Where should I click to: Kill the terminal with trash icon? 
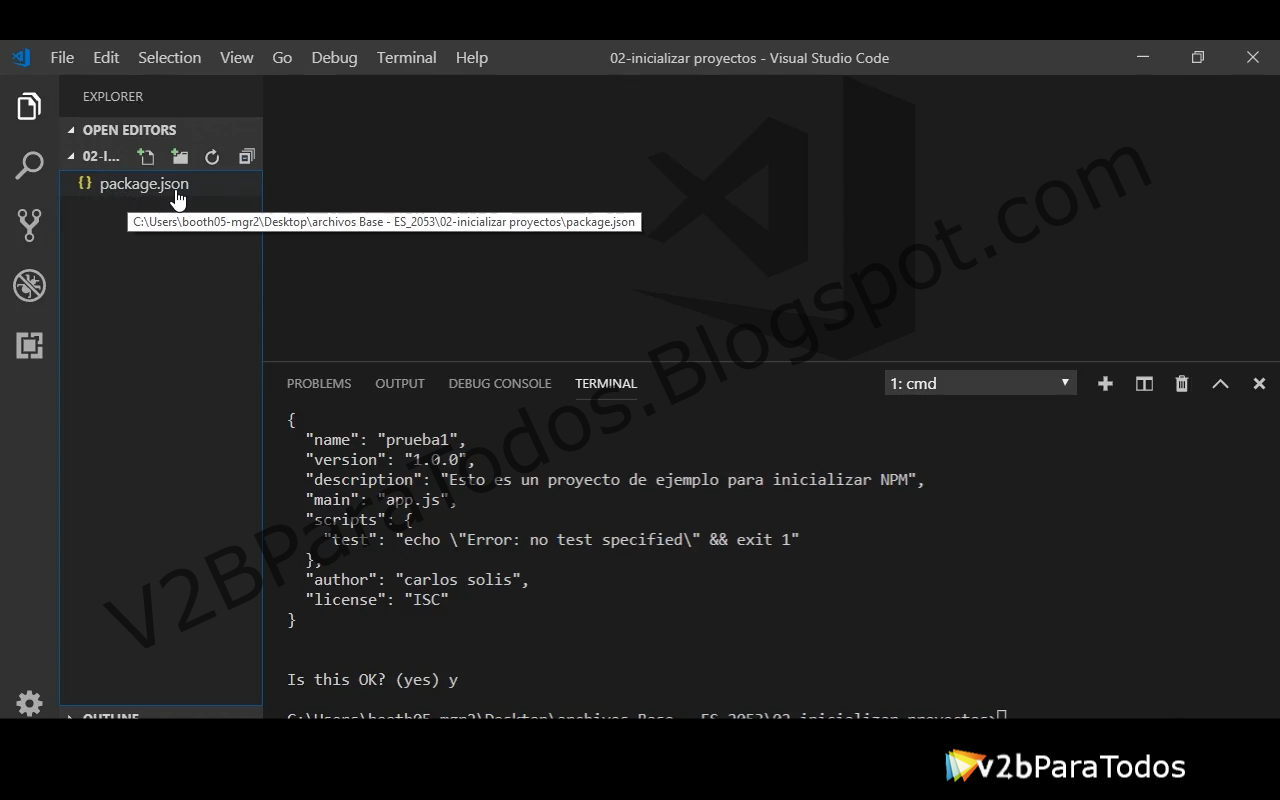pos(1182,383)
